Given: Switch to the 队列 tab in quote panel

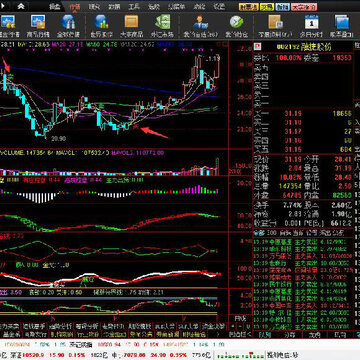Looking at the screenshot, I should 264,334.
